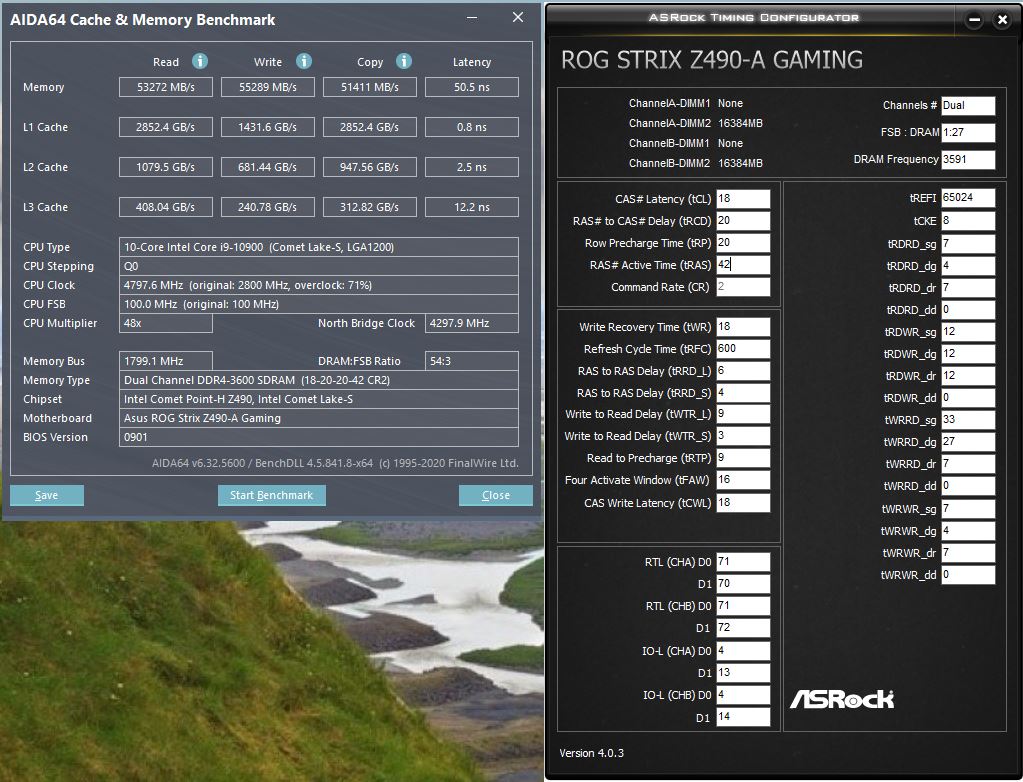Click the IO-L (CHB) D1 field
The height and width of the screenshot is (782, 1023).
coord(743,717)
